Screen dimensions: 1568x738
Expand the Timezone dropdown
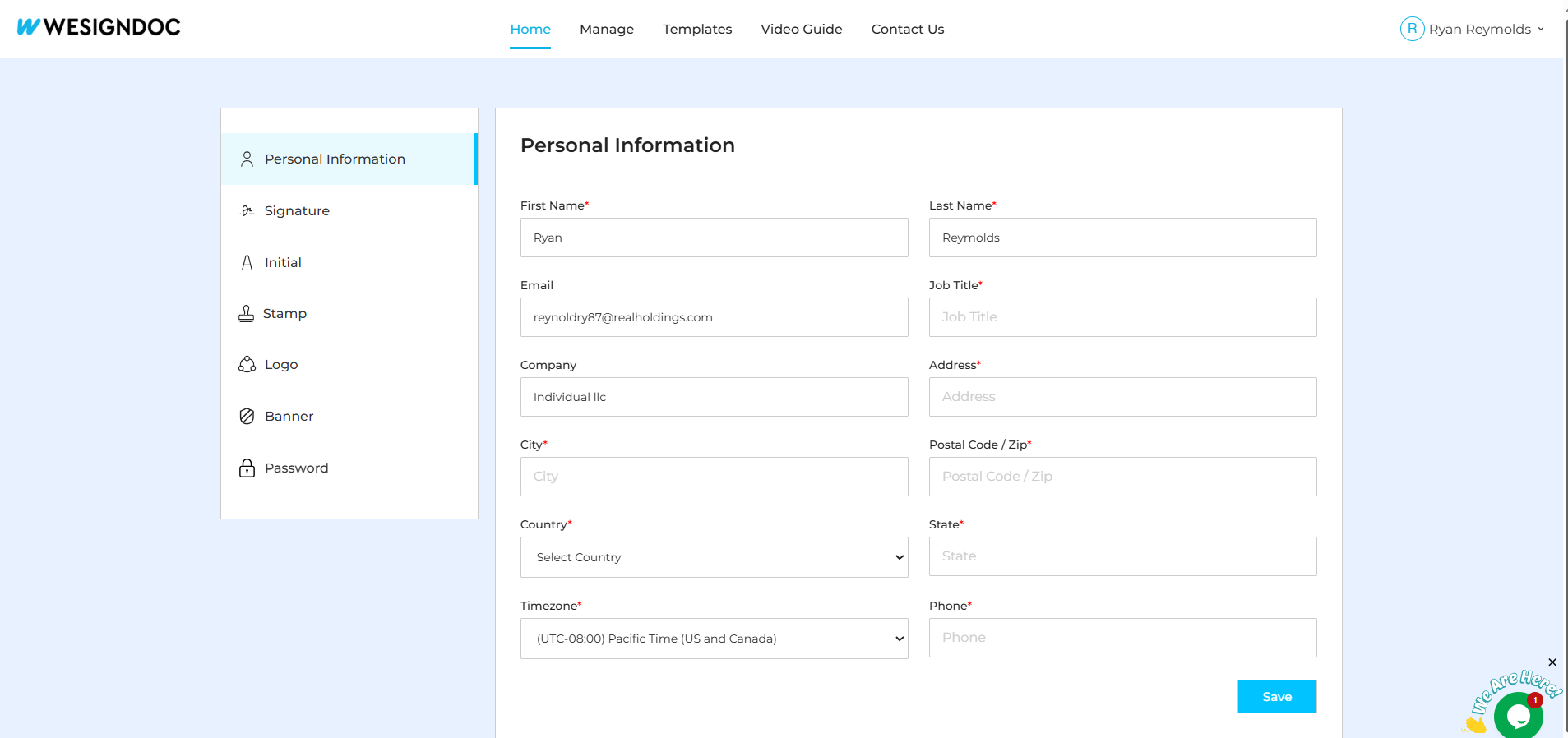click(x=714, y=639)
